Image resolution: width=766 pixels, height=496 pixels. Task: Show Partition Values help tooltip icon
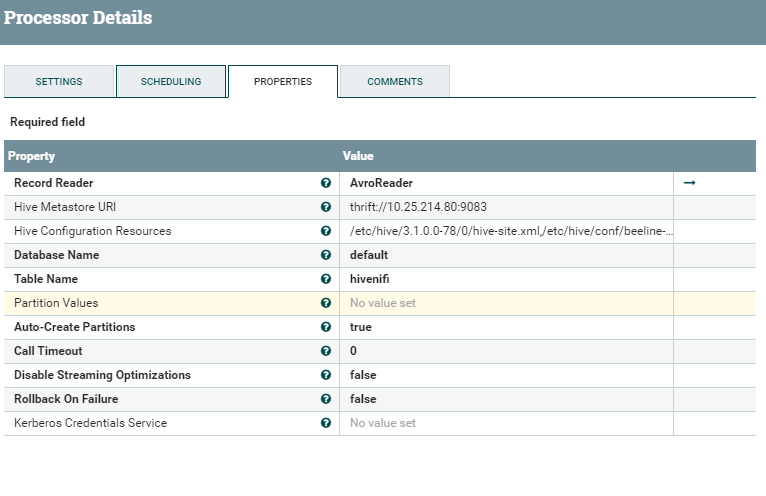pos(326,302)
